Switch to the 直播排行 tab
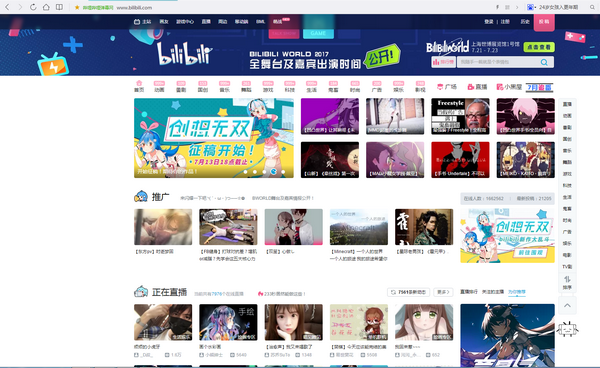The height and width of the screenshot is (368, 600). click(x=469, y=292)
